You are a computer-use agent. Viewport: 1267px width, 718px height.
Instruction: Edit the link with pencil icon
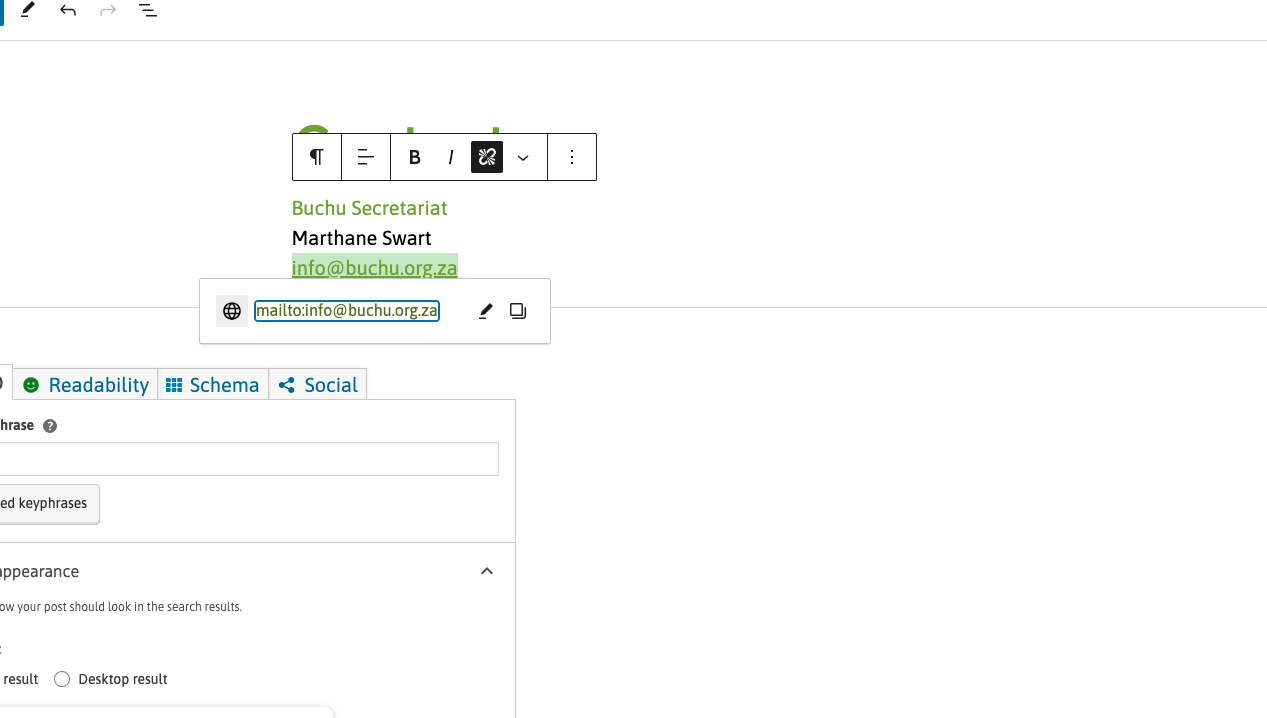tap(486, 311)
